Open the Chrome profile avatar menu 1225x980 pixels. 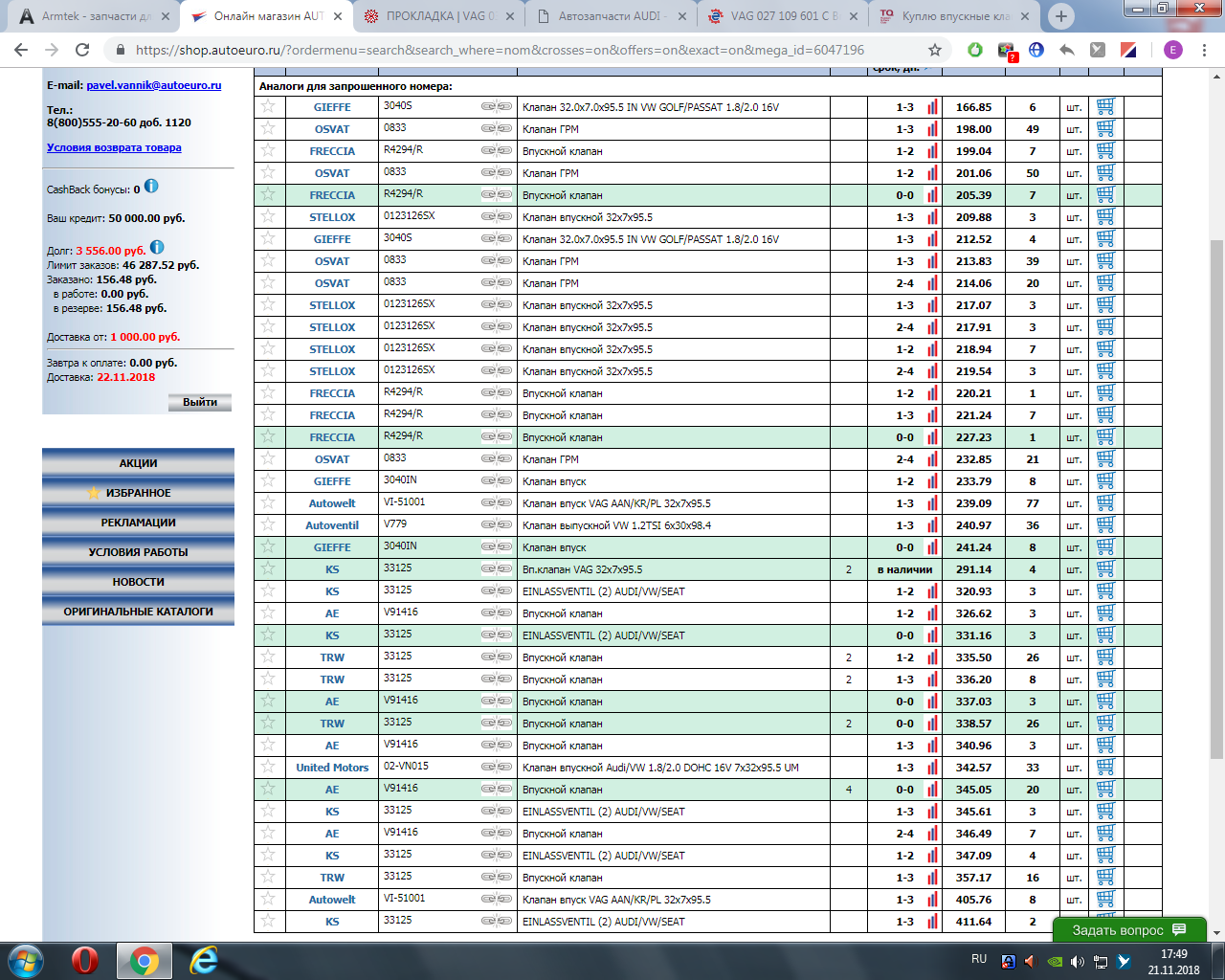click(1173, 50)
